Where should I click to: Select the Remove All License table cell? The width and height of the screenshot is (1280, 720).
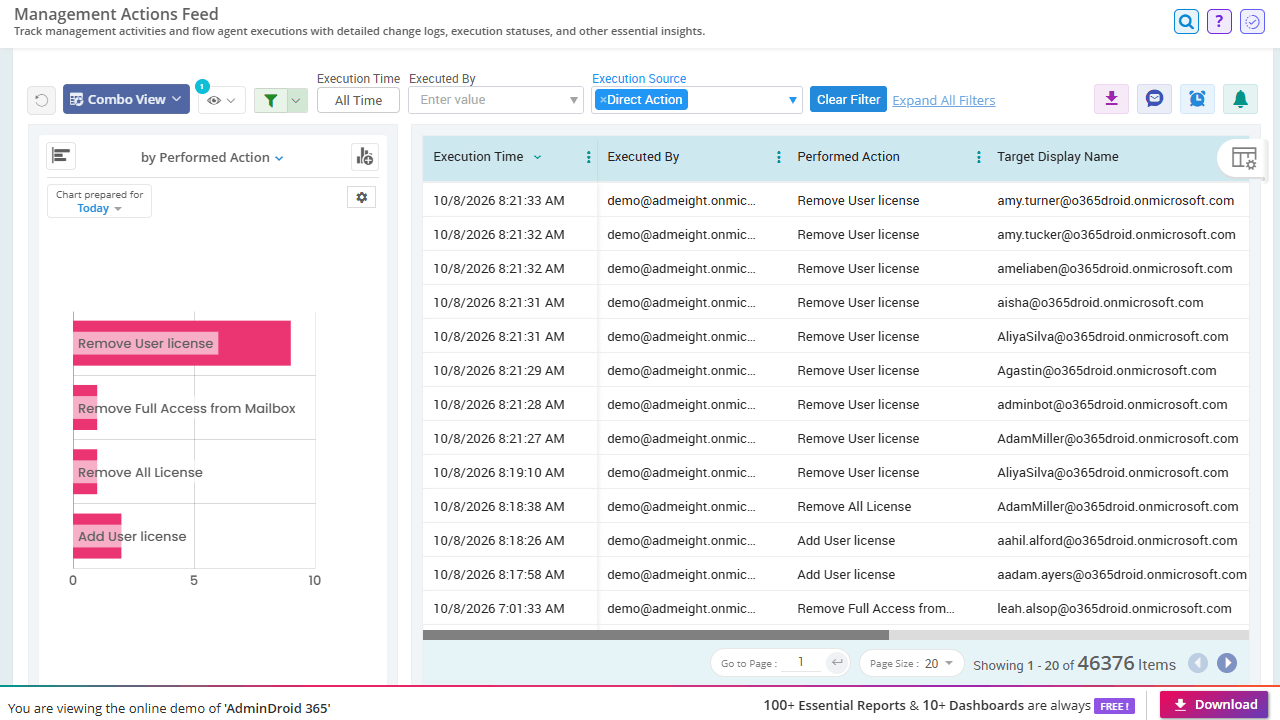[x=854, y=506]
